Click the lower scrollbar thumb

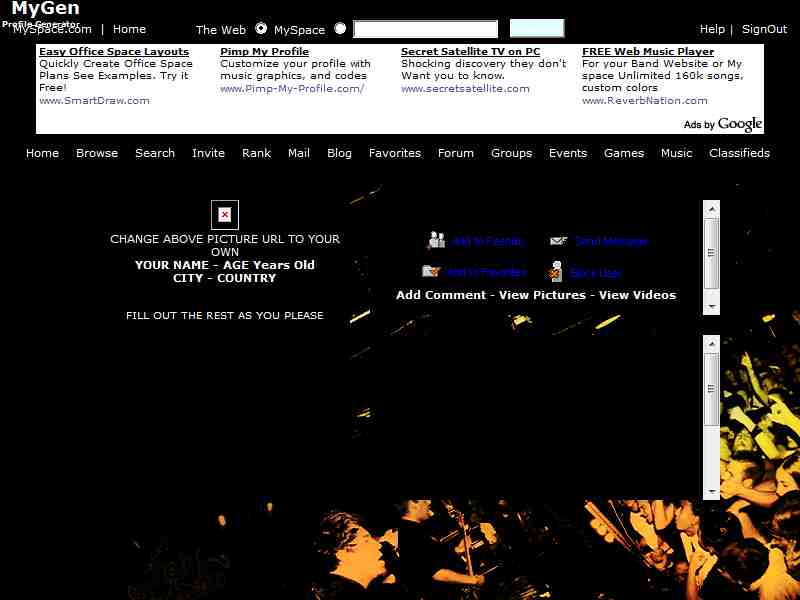[712, 389]
